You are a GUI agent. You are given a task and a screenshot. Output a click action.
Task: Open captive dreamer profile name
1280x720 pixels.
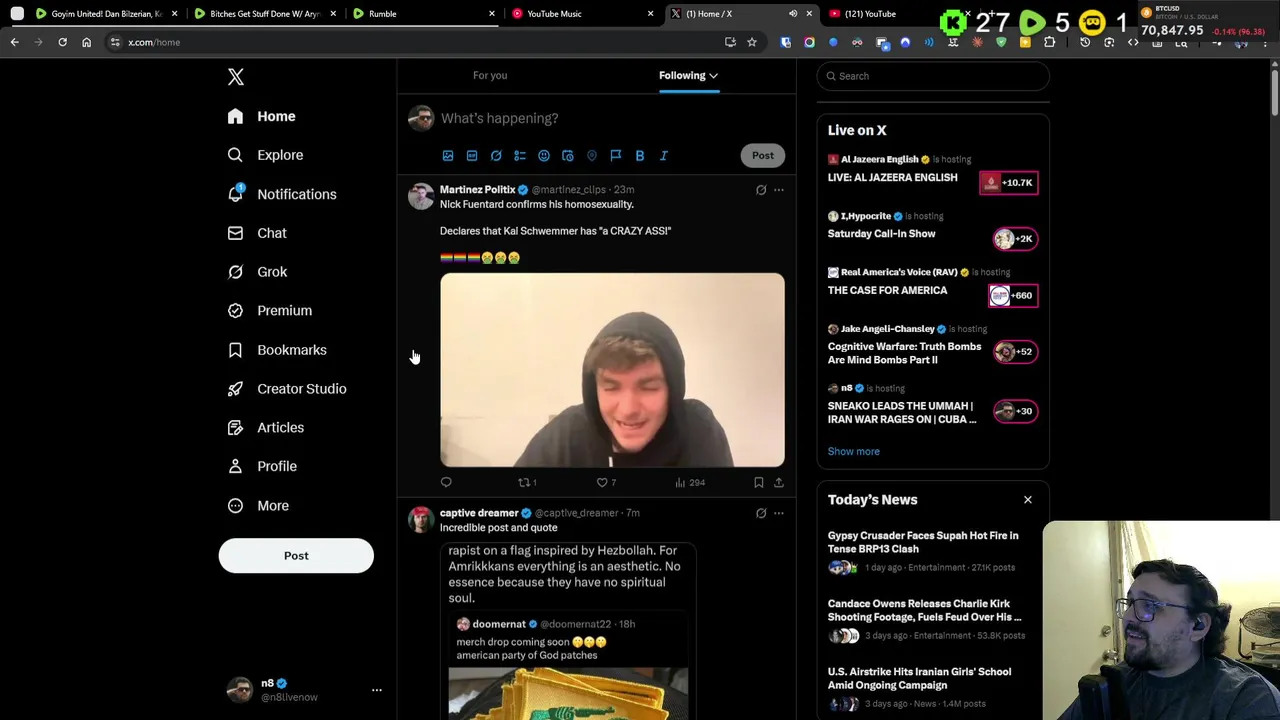point(479,513)
